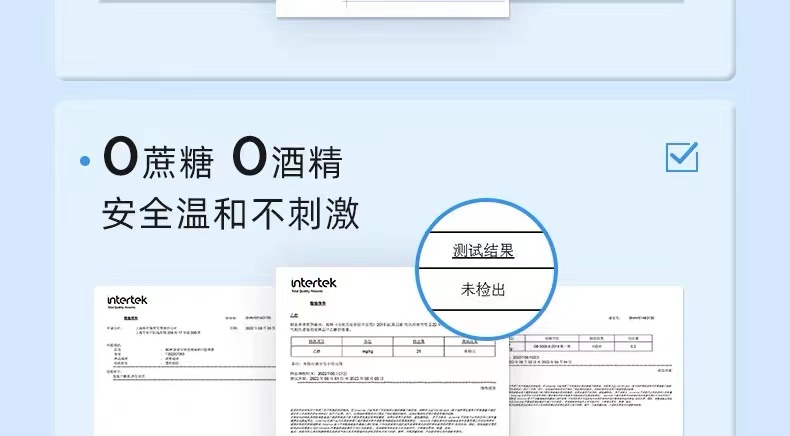Click the fine-print disclaimer in center report
Viewport: 790px width, 436px height.
pyautogui.click(x=392, y=420)
